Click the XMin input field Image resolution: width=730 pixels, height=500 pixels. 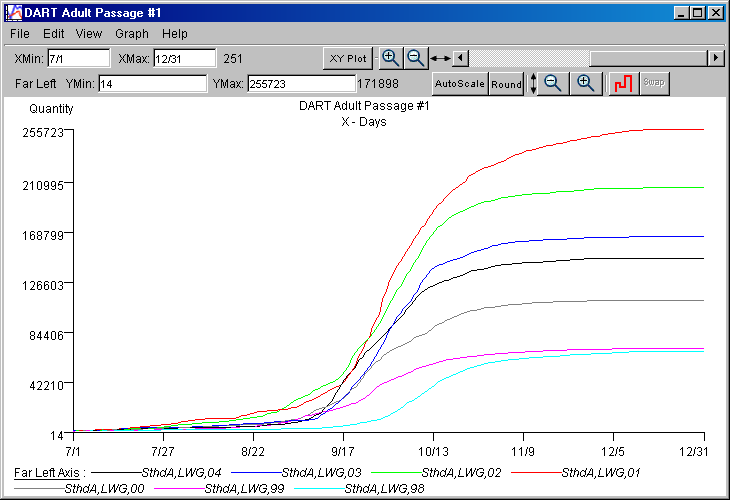[78, 58]
